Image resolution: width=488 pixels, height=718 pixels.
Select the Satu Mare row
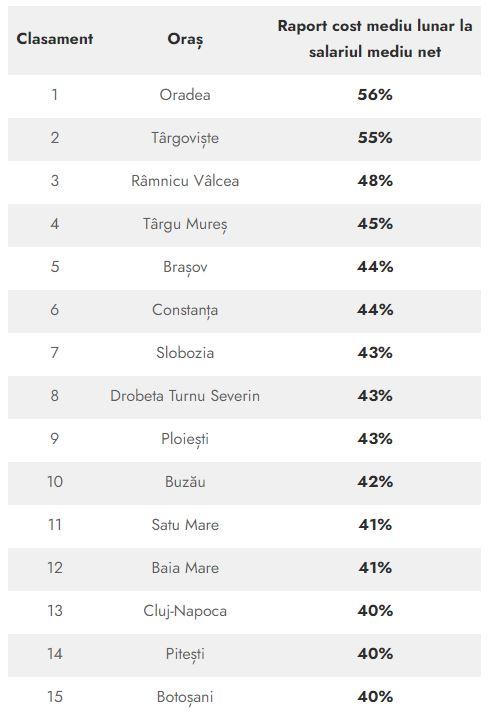[244, 525]
